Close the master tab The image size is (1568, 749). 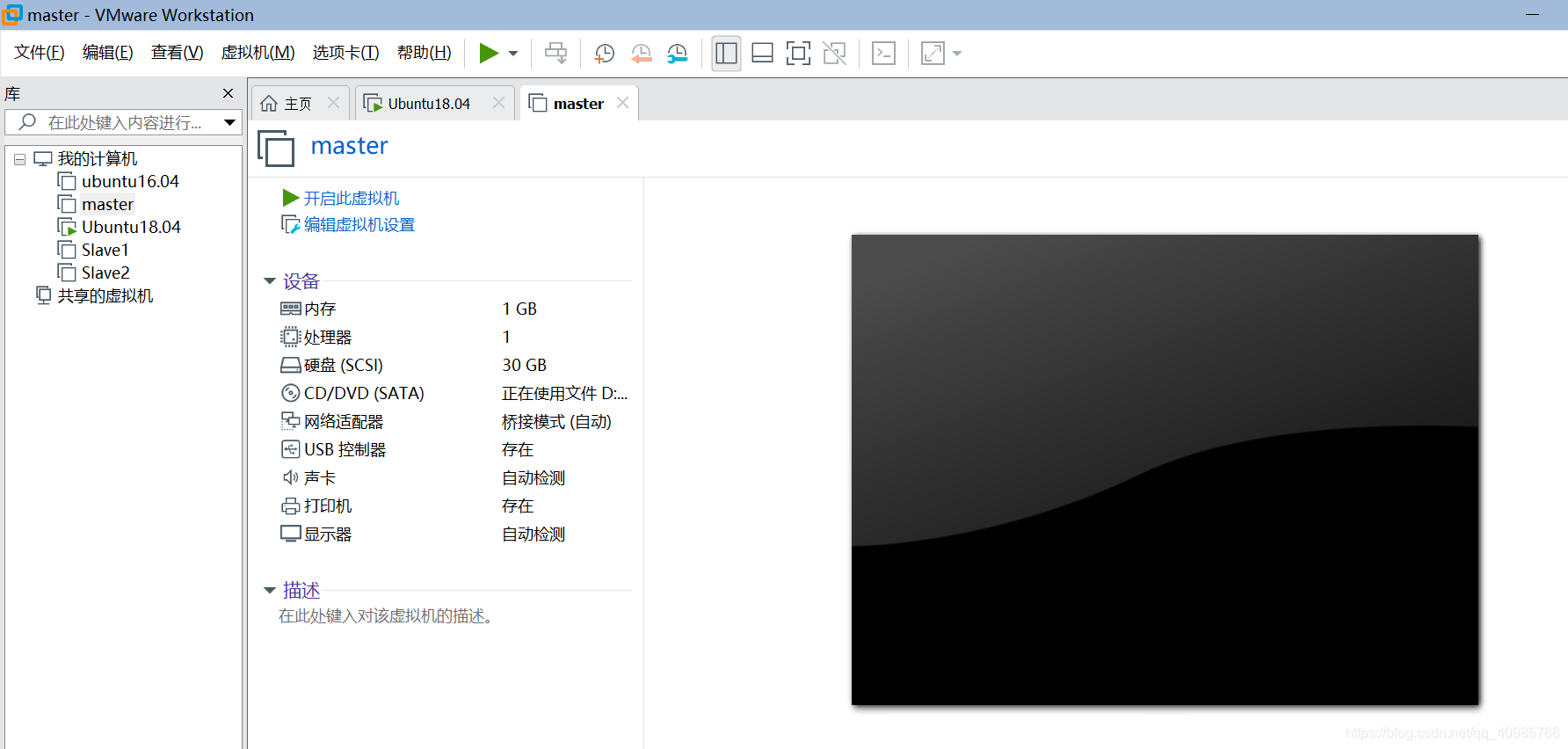[622, 103]
